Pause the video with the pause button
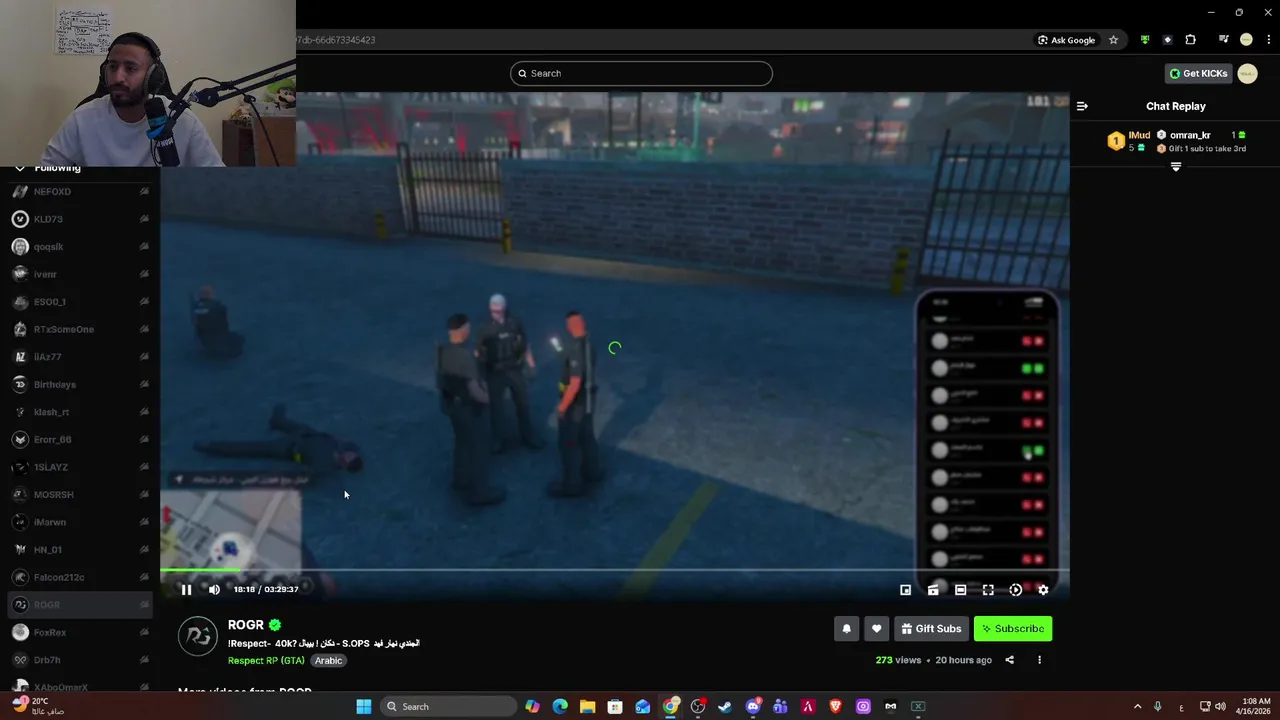Viewport: 1280px width, 720px height. point(186,590)
